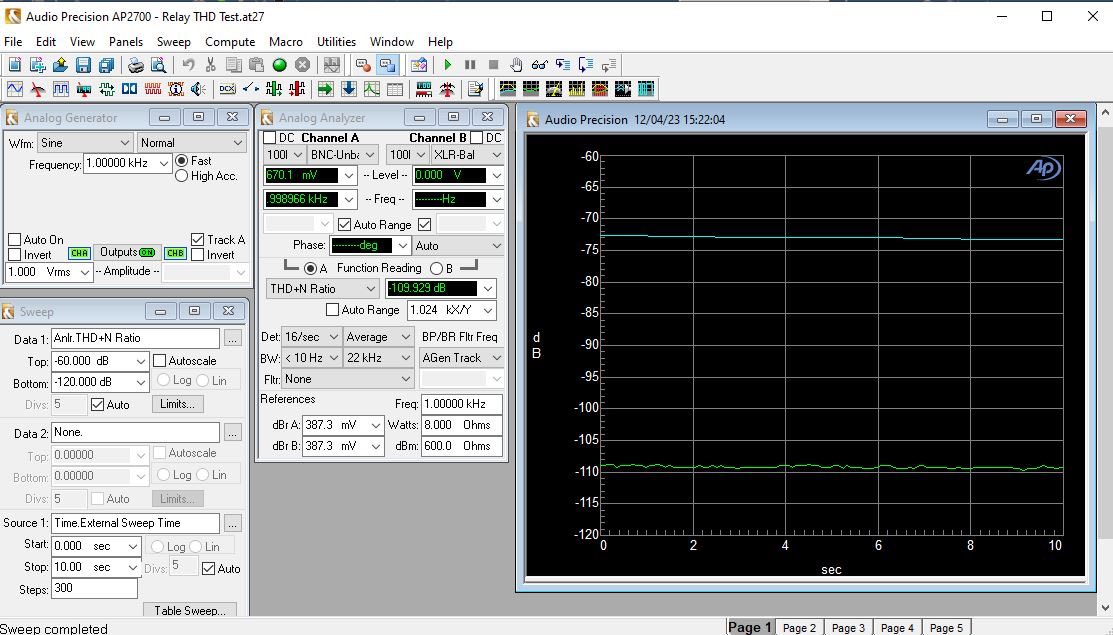Viewport: 1113px width, 635px height.
Task: Click the Save test floppy disk icon
Action: point(83,65)
